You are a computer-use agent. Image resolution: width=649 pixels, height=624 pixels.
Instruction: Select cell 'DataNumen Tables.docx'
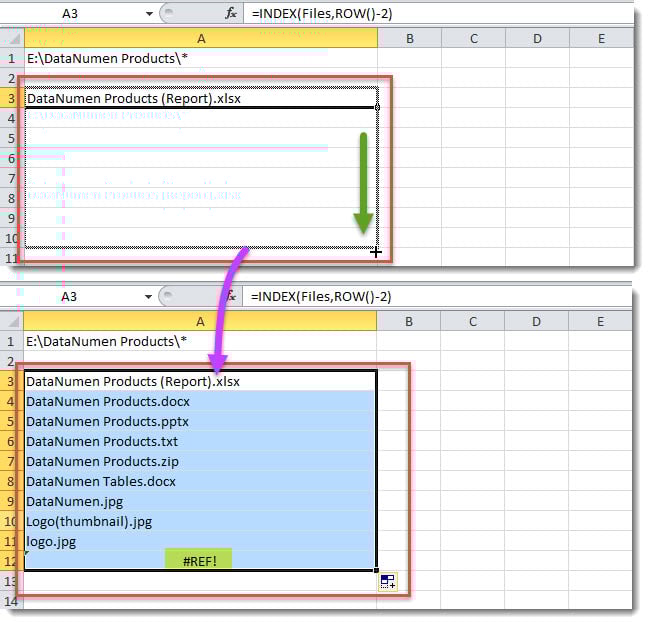click(x=200, y=482)
